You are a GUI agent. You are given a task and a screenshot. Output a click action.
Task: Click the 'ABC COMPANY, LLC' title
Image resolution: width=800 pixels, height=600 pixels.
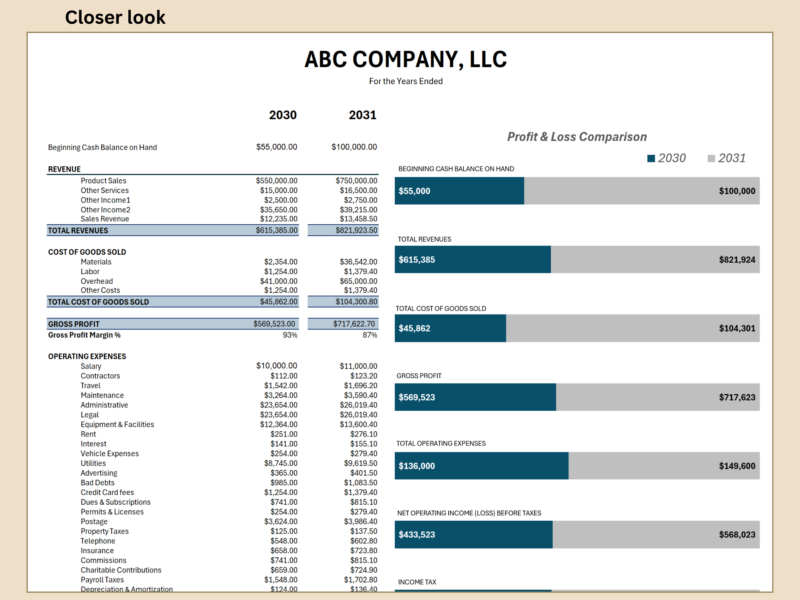(x=406, y=59)
